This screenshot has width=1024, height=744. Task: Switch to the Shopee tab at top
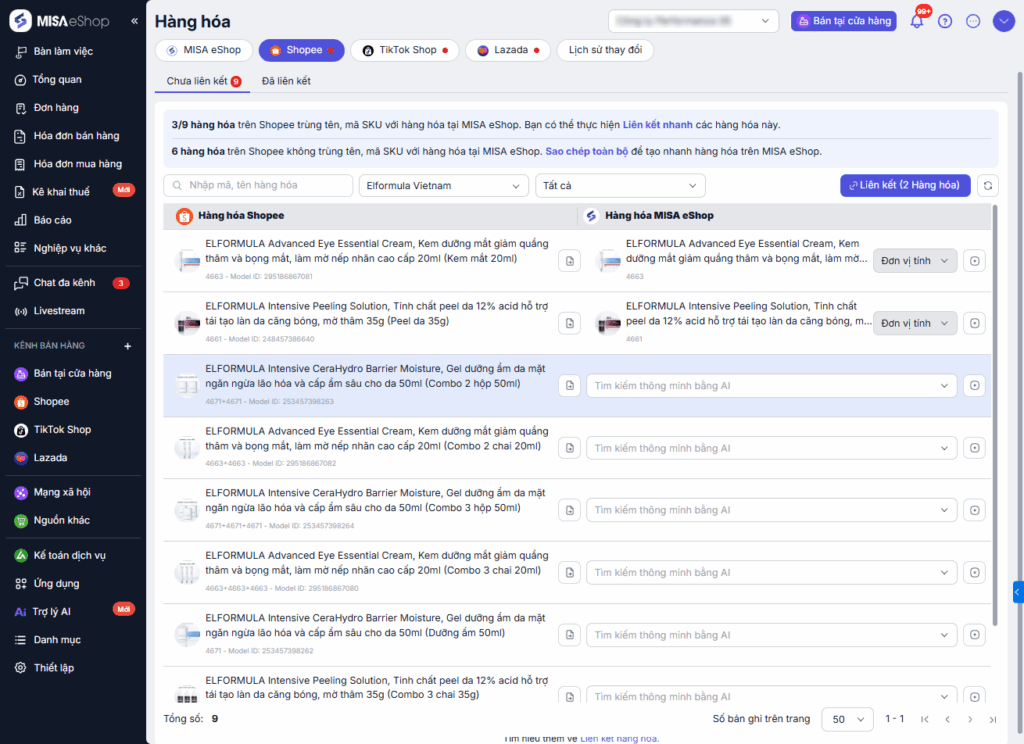click(x=302, y=50)
